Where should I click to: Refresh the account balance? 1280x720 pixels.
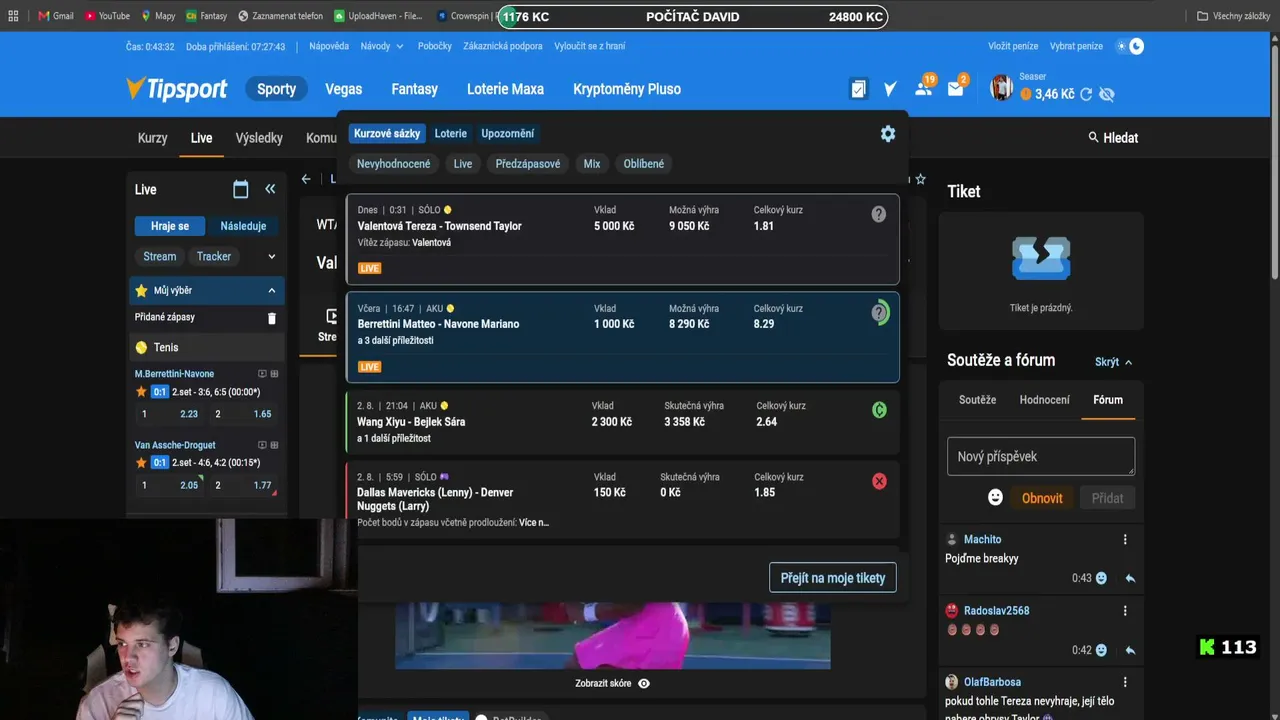pos(1086,94)
